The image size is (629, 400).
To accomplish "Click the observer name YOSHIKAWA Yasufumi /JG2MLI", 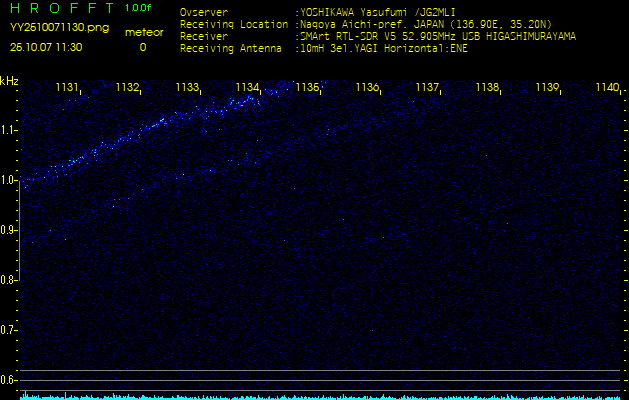I will (377, 12).
